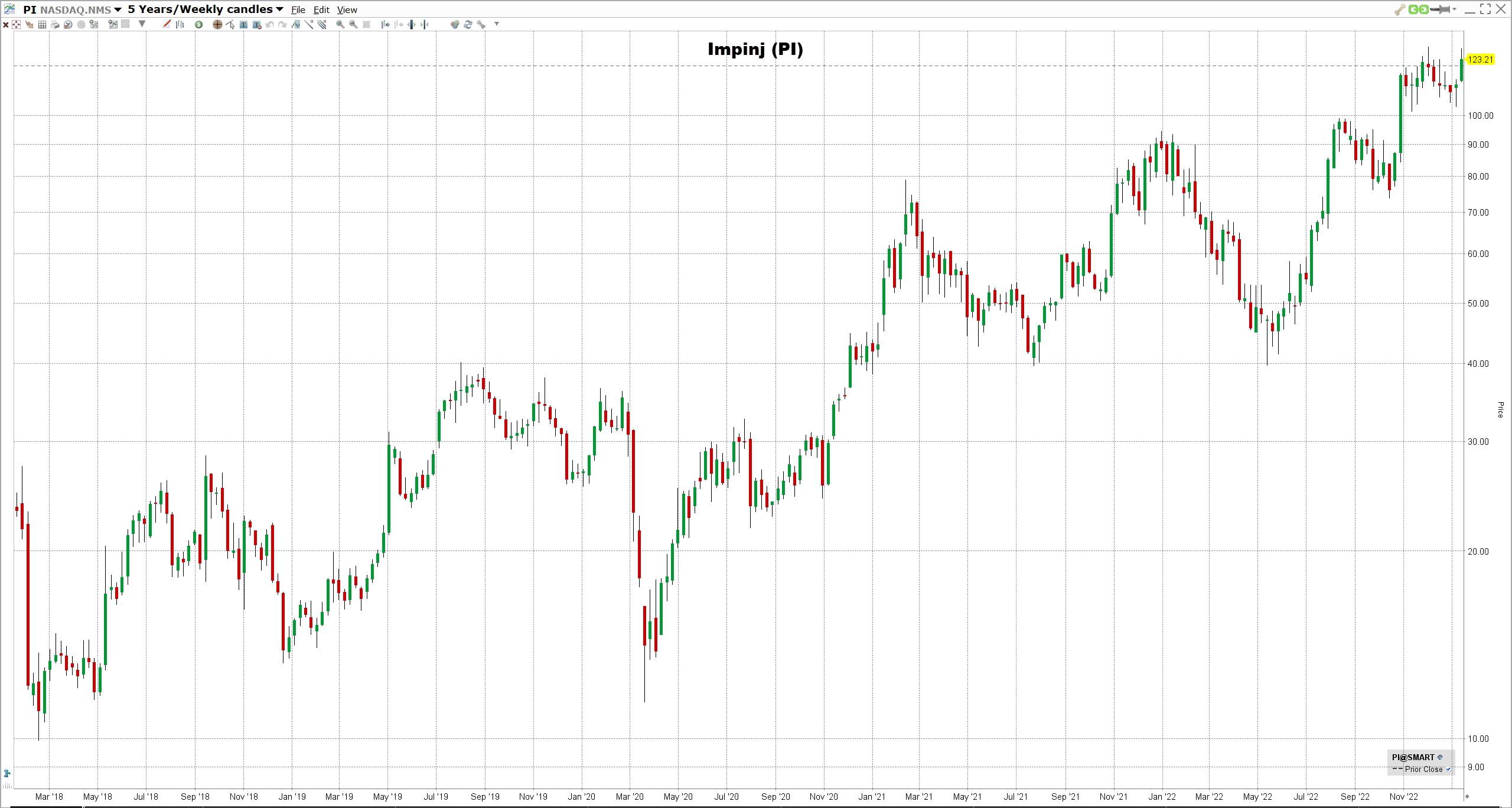Open the grid layout toolbar icon
This screenshot has height=808, width=1512.
[42, 24]
